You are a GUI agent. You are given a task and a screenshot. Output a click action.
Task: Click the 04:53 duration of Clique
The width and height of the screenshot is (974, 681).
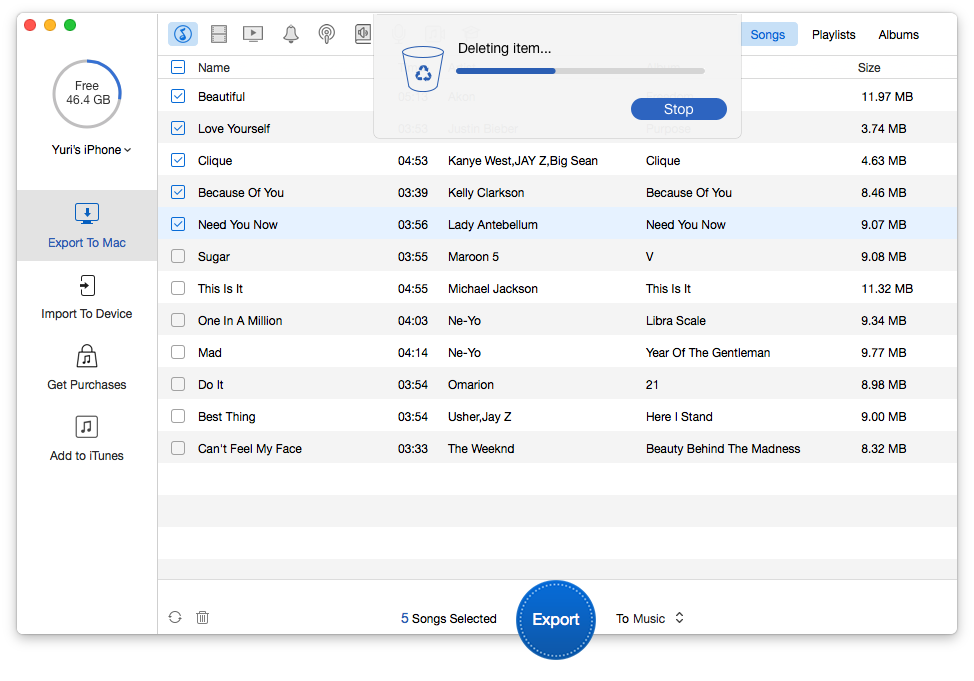click(413, 160)
